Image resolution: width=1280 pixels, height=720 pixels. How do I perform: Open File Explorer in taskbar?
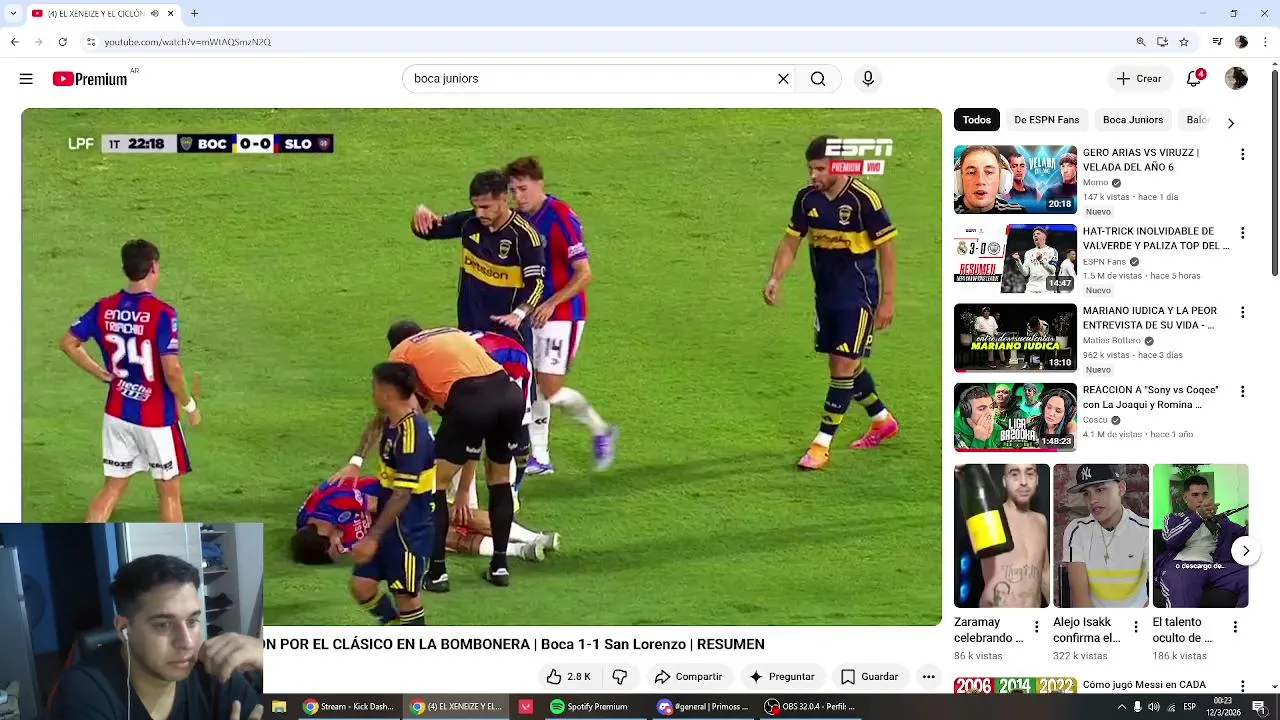coord(279,707)
